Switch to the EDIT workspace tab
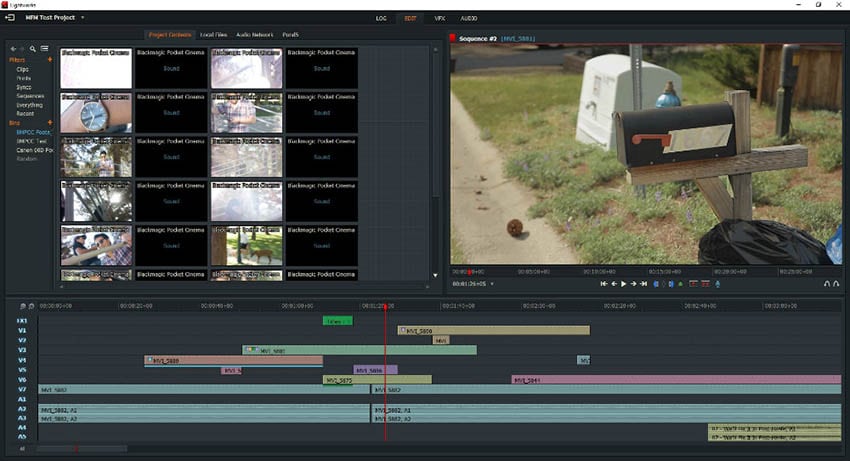 coord(410,18)
